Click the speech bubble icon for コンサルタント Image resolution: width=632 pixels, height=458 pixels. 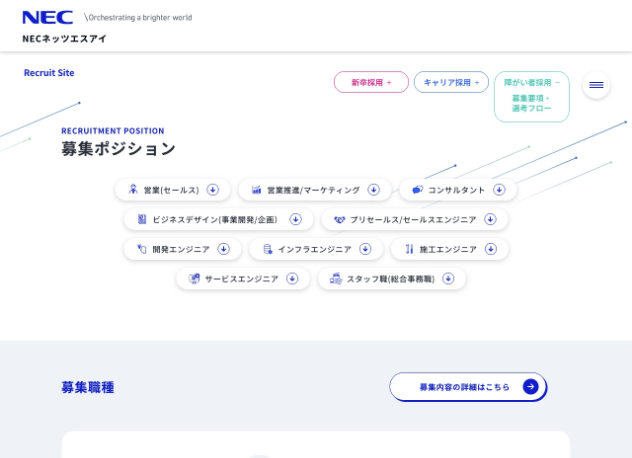click(x=417, y=189)
